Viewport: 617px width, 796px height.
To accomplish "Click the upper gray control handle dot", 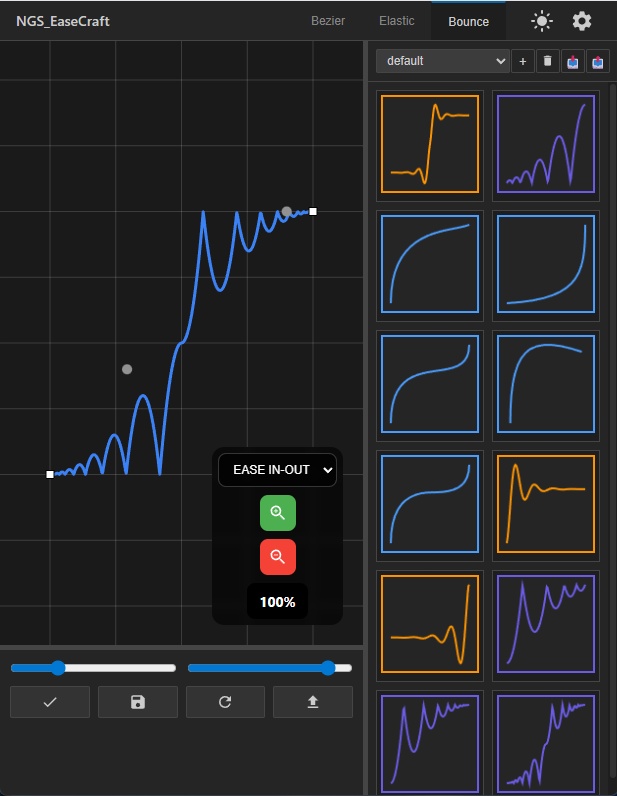I will pos(286,211).
